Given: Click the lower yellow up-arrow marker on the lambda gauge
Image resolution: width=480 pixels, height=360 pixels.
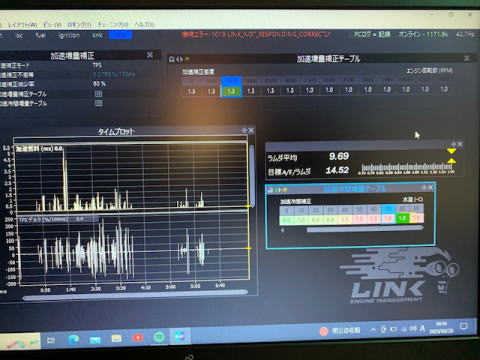Looking at the screenshot, I should (451, 161).
